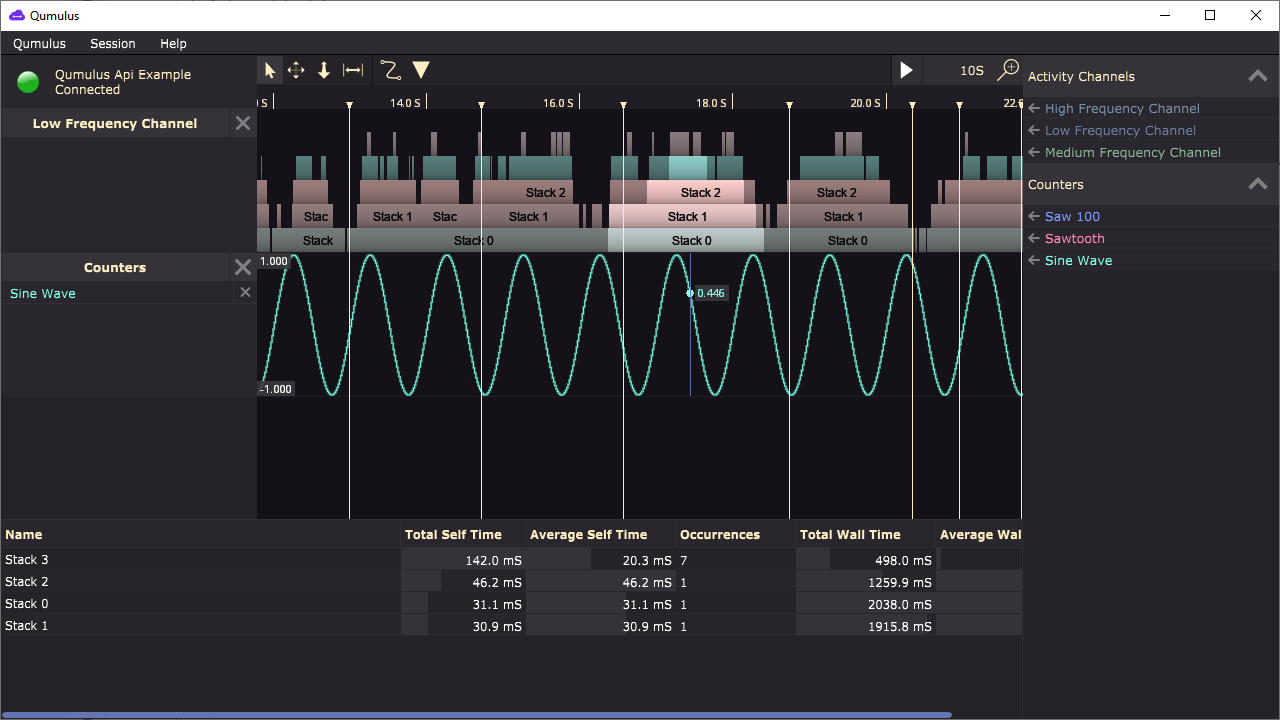Screen dimensions: 1280x720
Task: Click the 18.0 S ruler label
Action: [x=711, y=103]
